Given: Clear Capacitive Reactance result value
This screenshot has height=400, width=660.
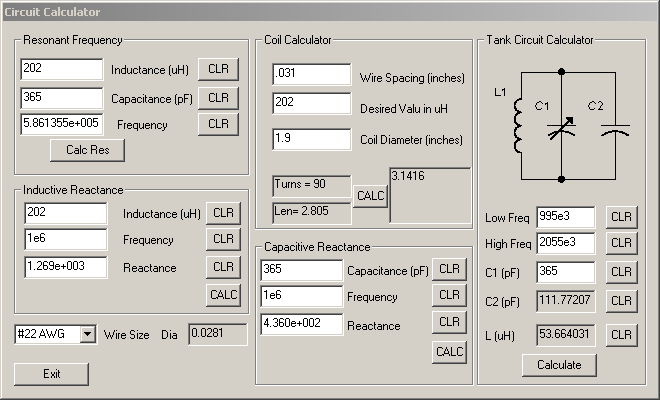Looking at the screenshot, I should tap(449, 323).
